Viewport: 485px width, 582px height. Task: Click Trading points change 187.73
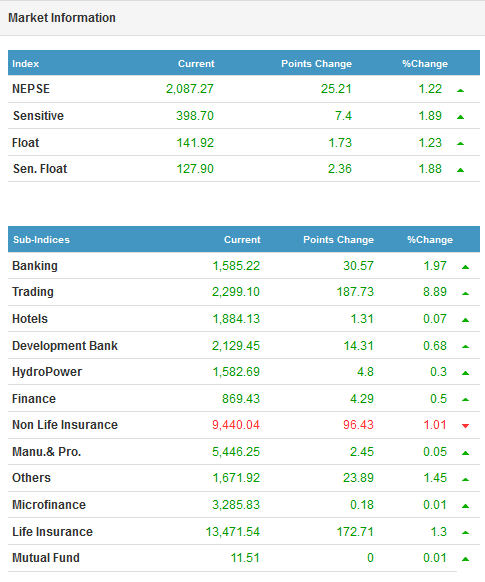point(355,292)
